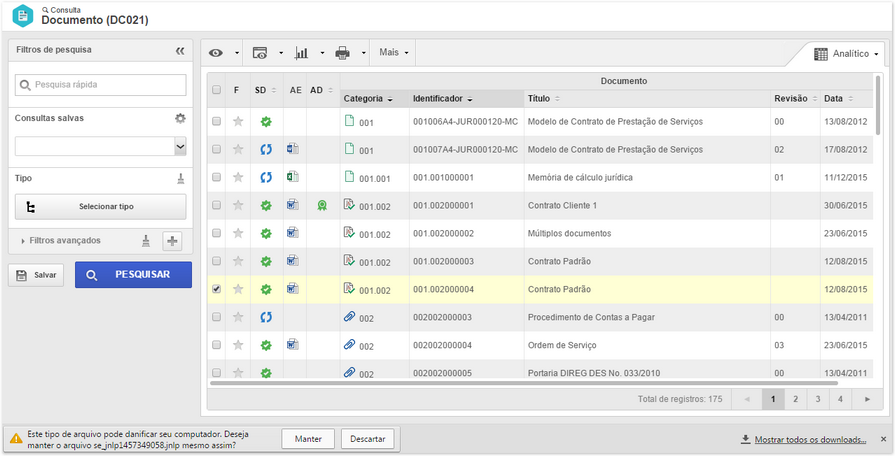Open dropdown arrow next to preview icon
895x456 pixels.
(x=281, y=53)
